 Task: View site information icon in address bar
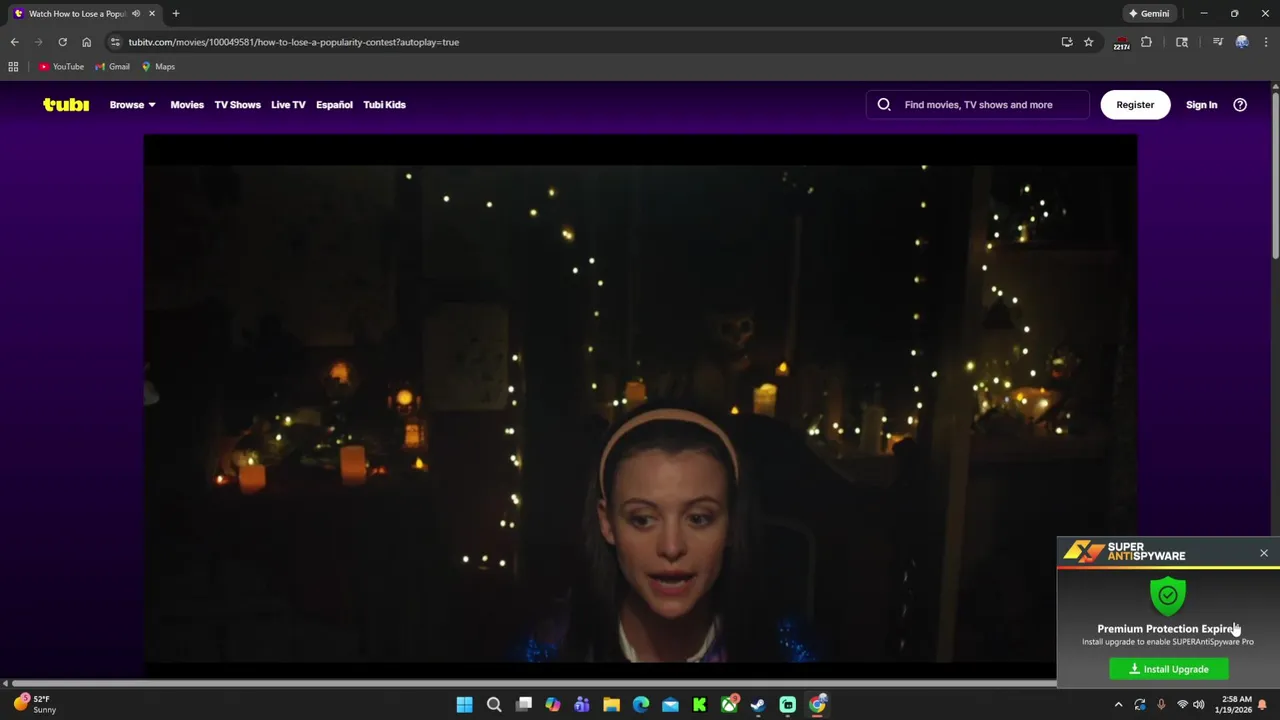pyautogui.click(x=115, y=42)
